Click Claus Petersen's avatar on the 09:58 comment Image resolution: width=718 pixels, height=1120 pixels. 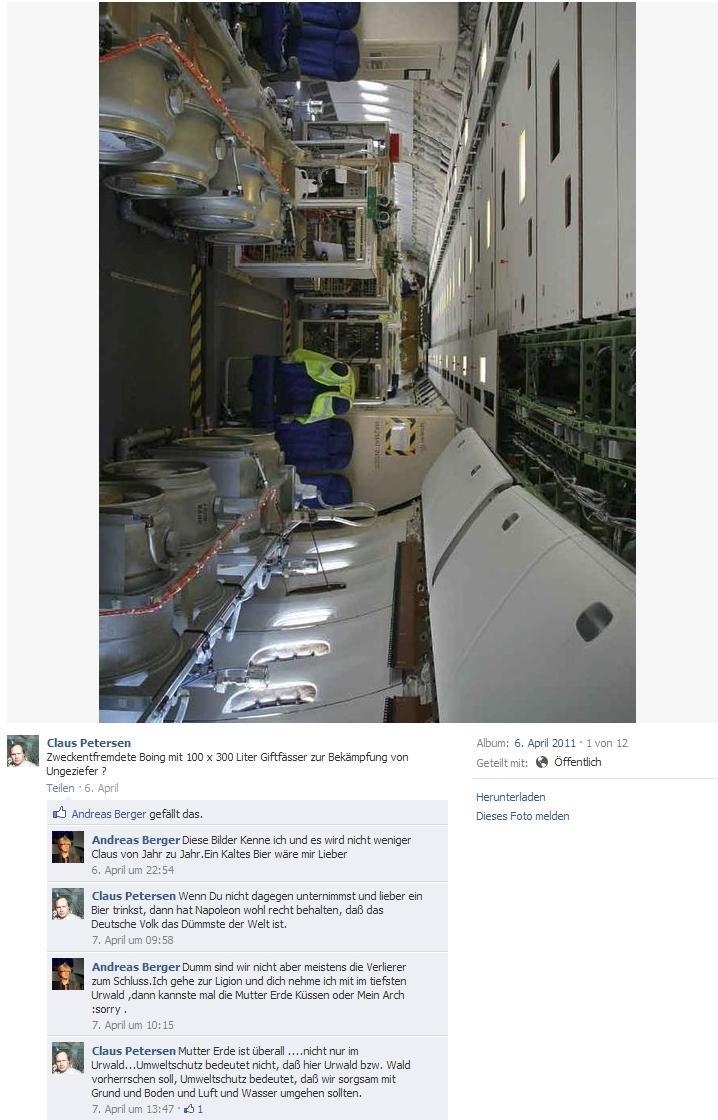click(68, 904)
